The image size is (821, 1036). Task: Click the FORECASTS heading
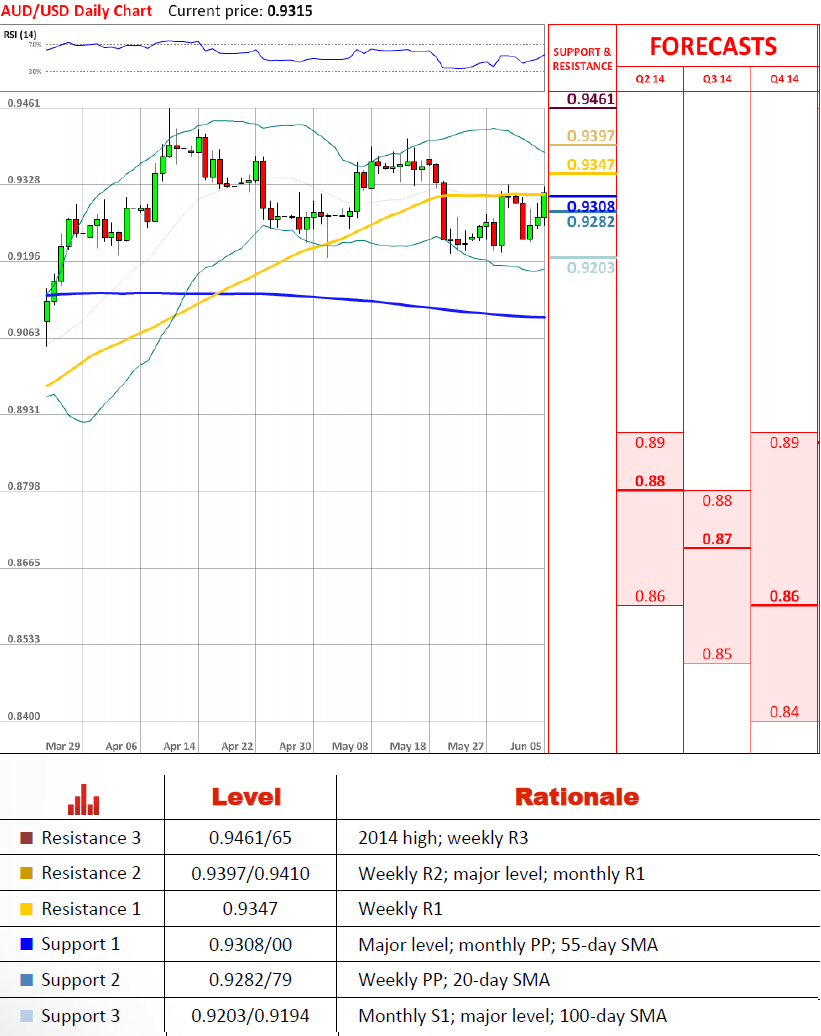pos(713,46)
